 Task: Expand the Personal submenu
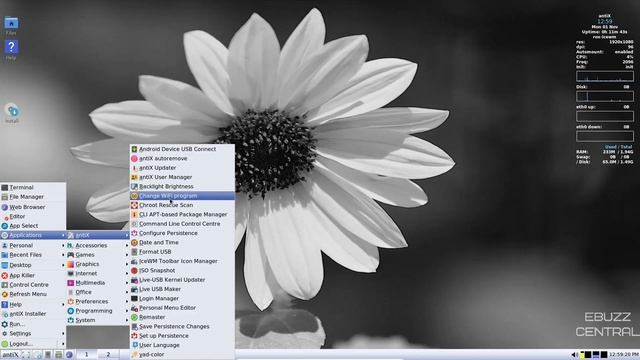click(x=33, y=245)
